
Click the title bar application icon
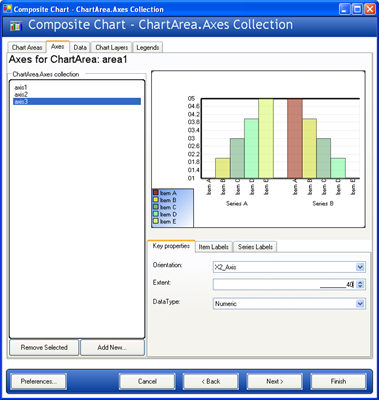tap(7, 9)
